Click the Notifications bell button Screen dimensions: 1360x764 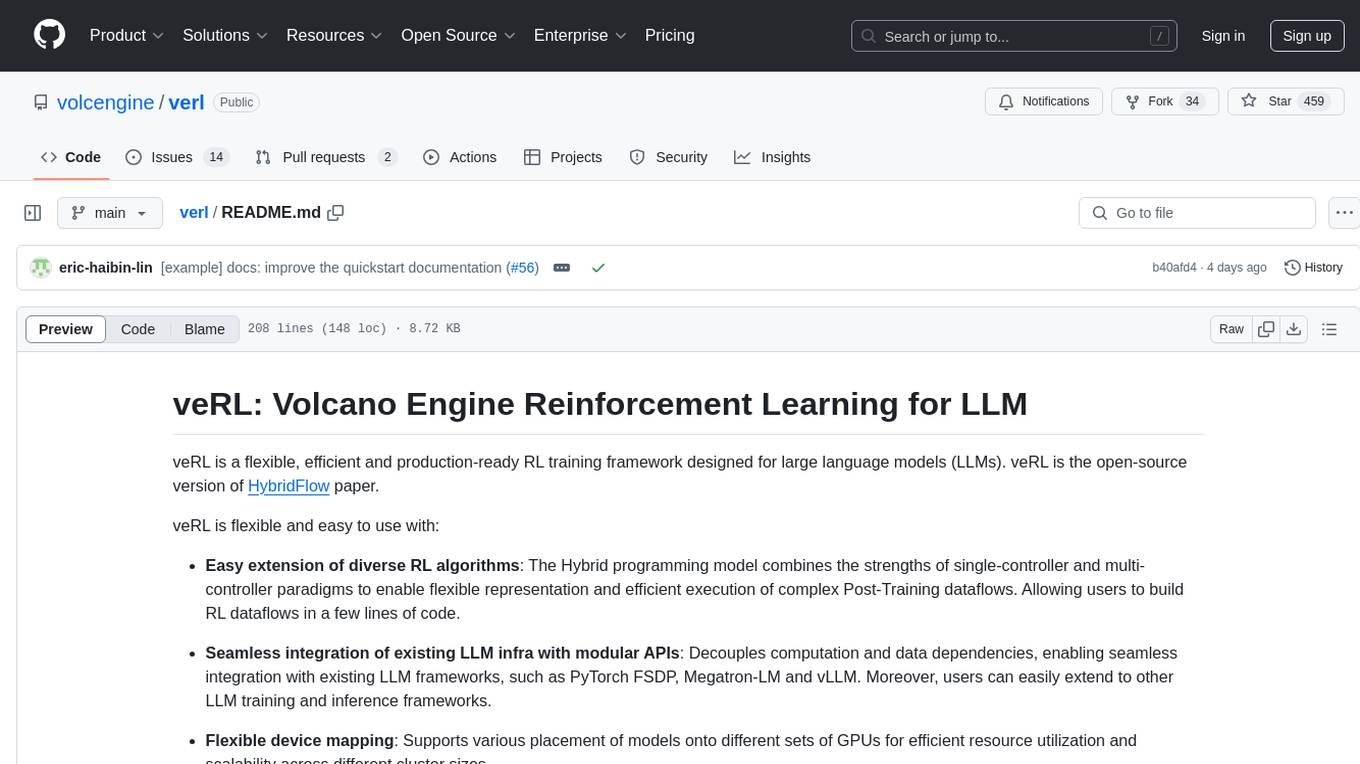pos(1044,101)
